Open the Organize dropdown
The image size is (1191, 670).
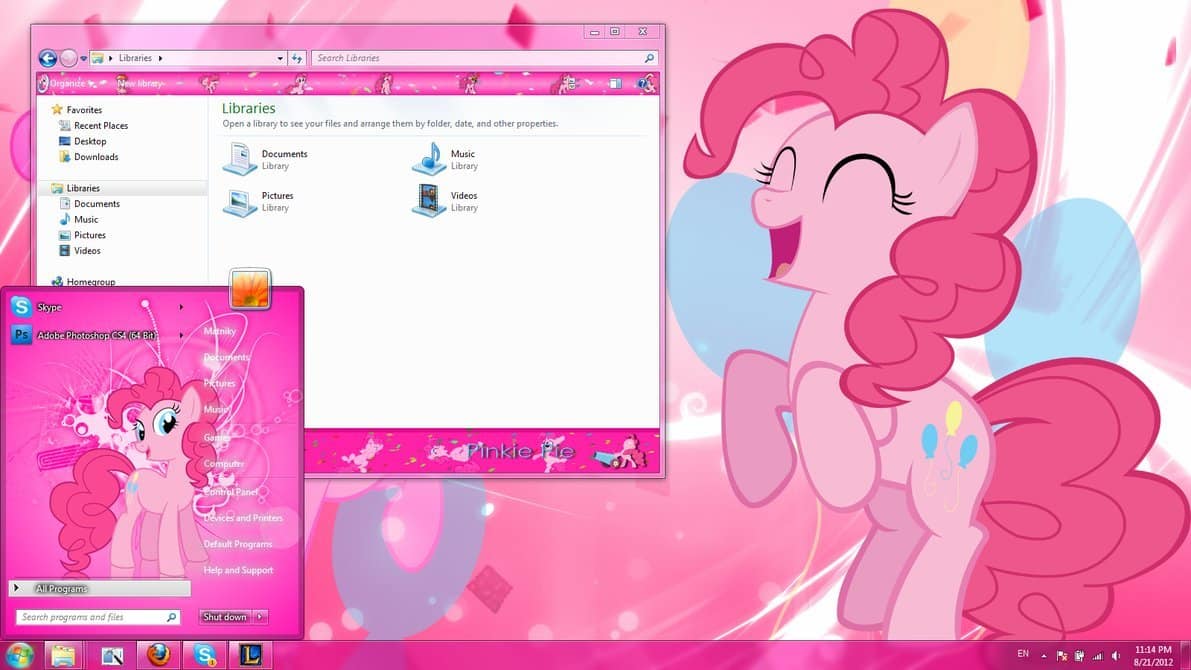click(x=68, y=83)
